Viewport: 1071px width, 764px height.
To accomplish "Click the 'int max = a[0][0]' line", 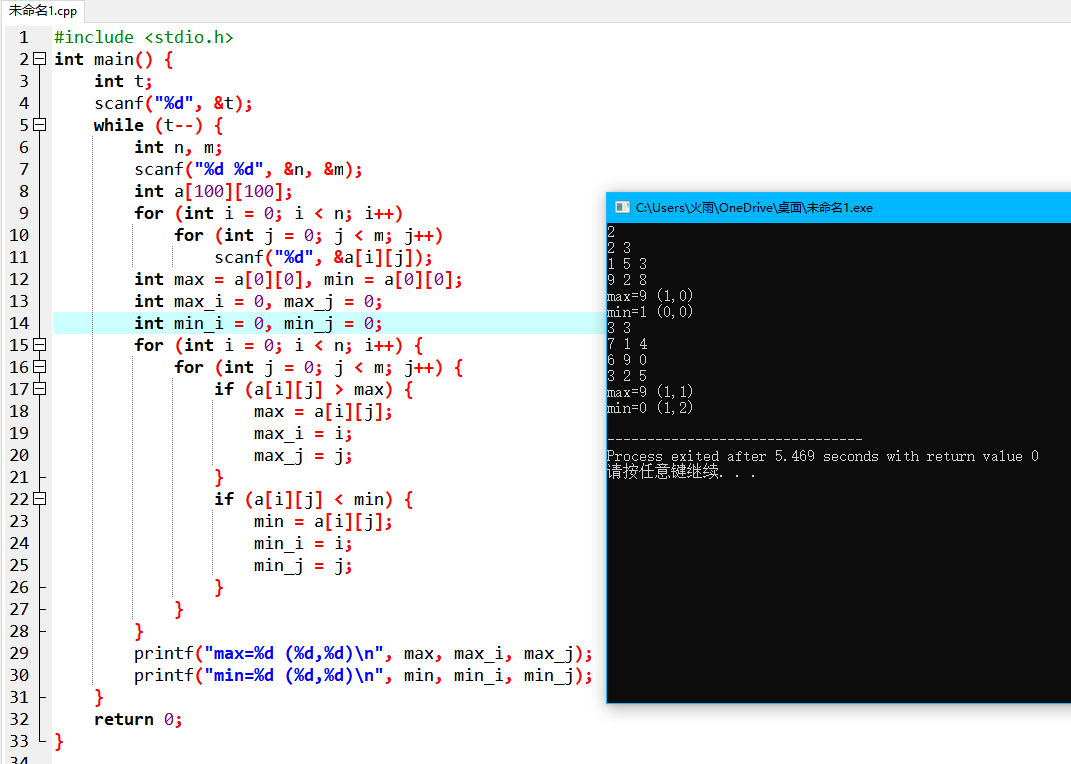I will tap(298, 279).
